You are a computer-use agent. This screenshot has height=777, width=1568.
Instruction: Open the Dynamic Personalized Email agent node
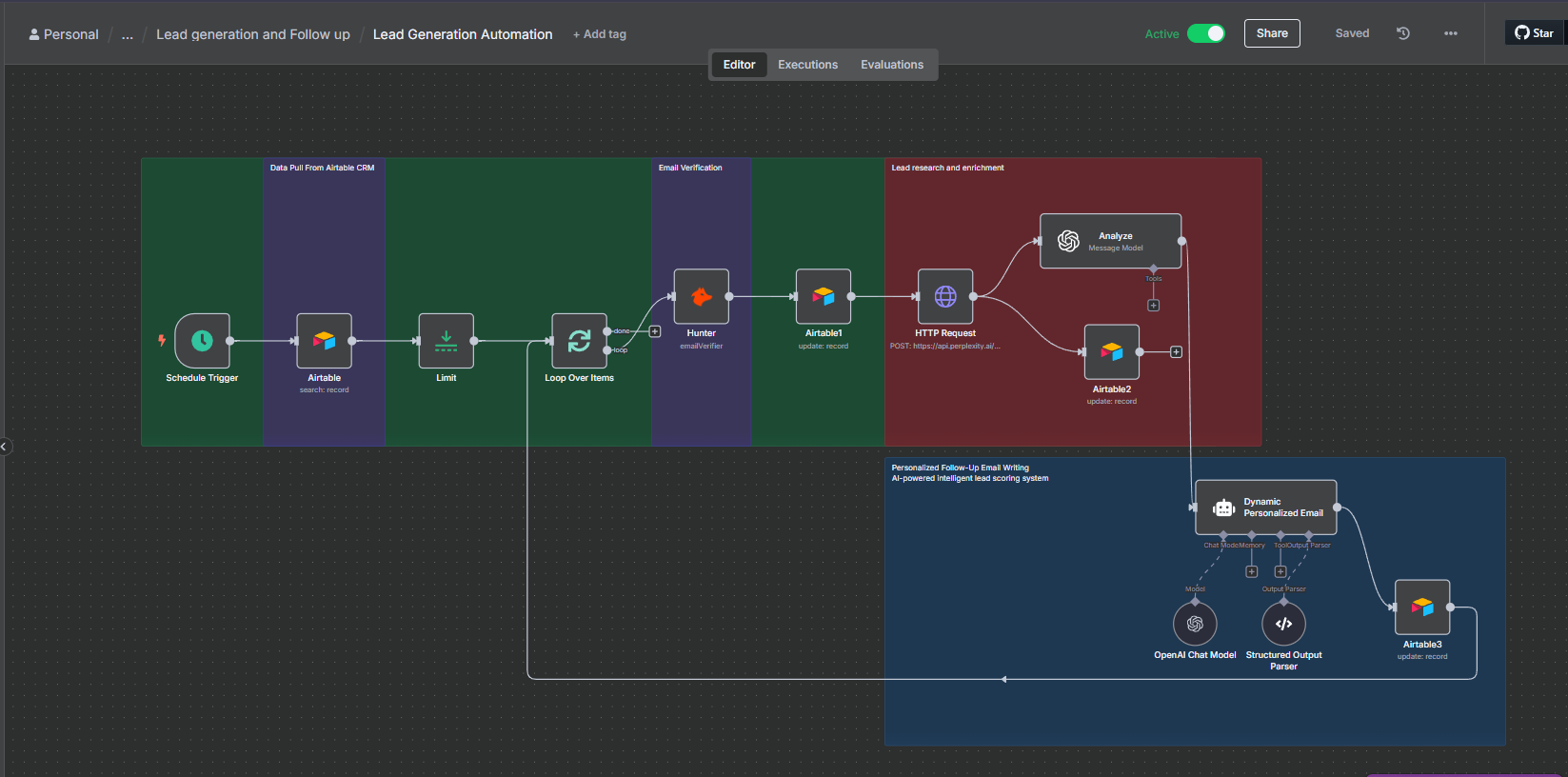coord(1265,508)
